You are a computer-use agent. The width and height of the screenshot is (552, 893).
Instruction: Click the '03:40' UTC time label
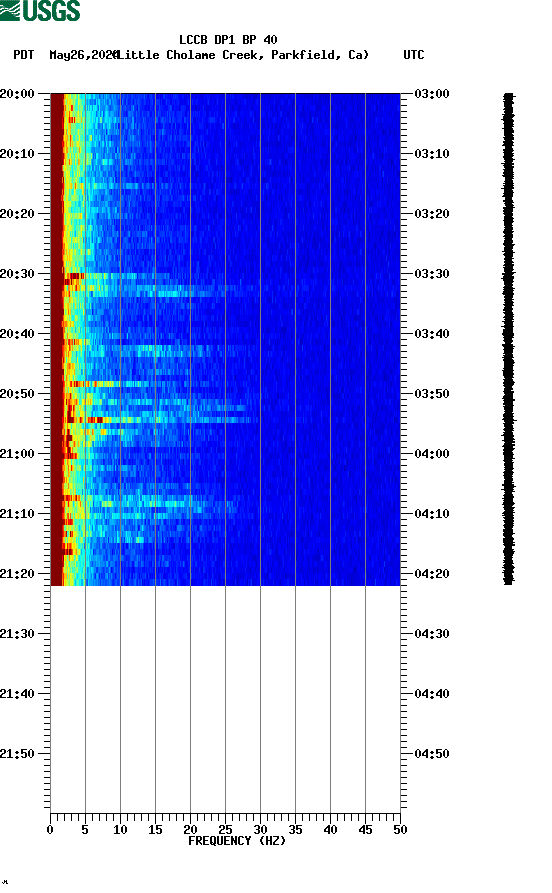pos(432,334)
